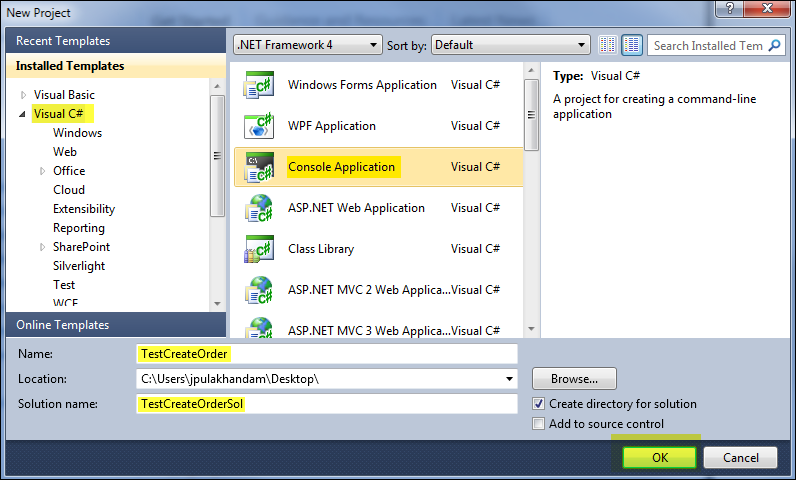796x480 pixels.
Task: Open the dialog Help question mark button
Action: click(729, 9)
